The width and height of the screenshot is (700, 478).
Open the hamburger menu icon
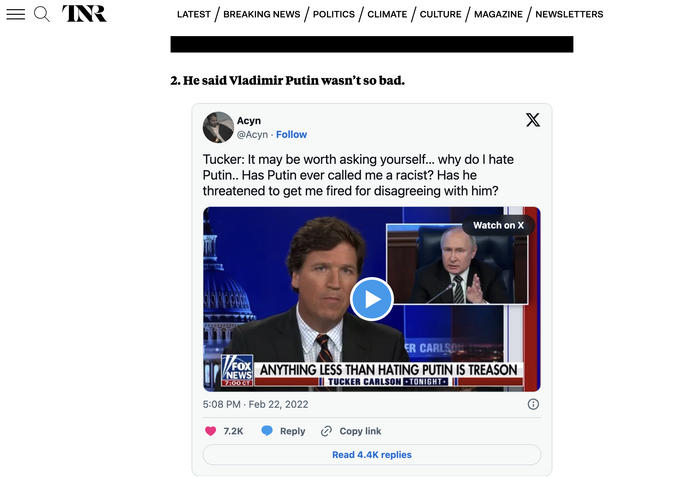16,14
